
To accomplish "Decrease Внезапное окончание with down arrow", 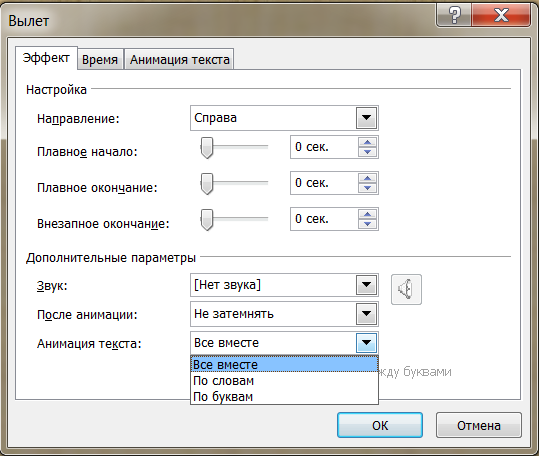I will (367, 224).
